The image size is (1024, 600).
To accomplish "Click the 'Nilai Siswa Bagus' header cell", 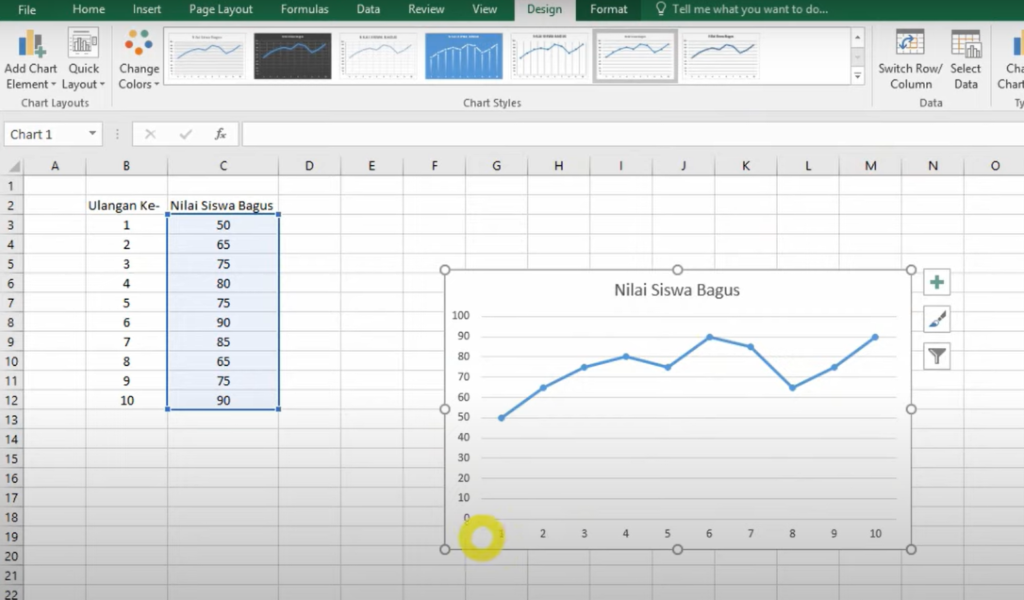I will click(223, 205).
